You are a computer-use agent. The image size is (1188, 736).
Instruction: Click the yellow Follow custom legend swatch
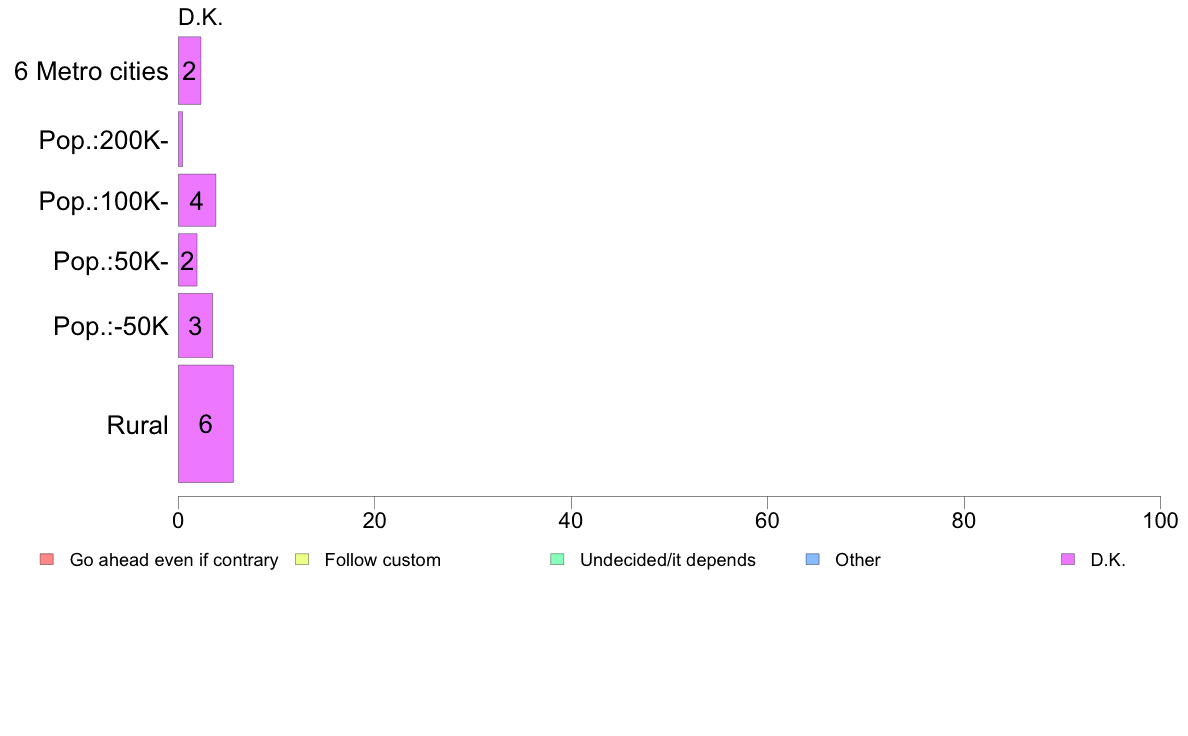tap(302, 559)
